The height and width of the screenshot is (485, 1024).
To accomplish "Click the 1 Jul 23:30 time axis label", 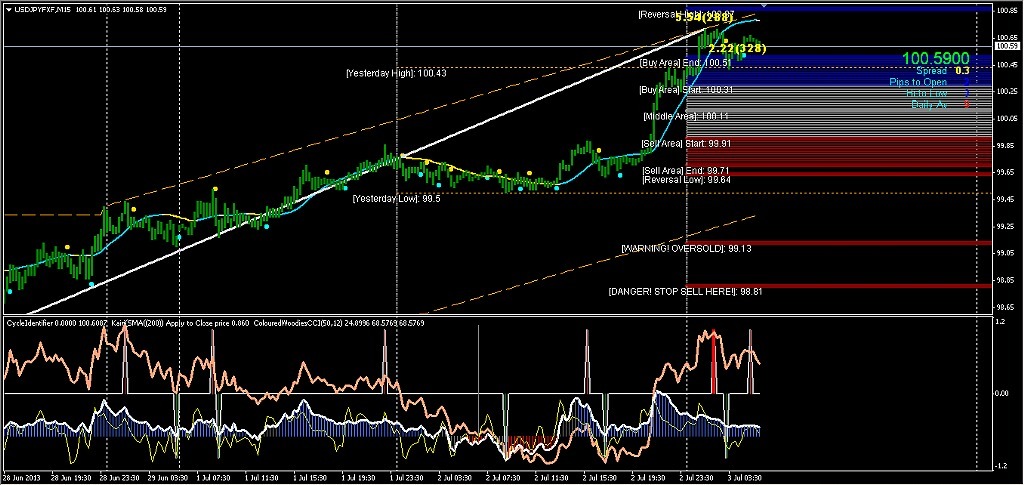I will click(x=408, y=478).
